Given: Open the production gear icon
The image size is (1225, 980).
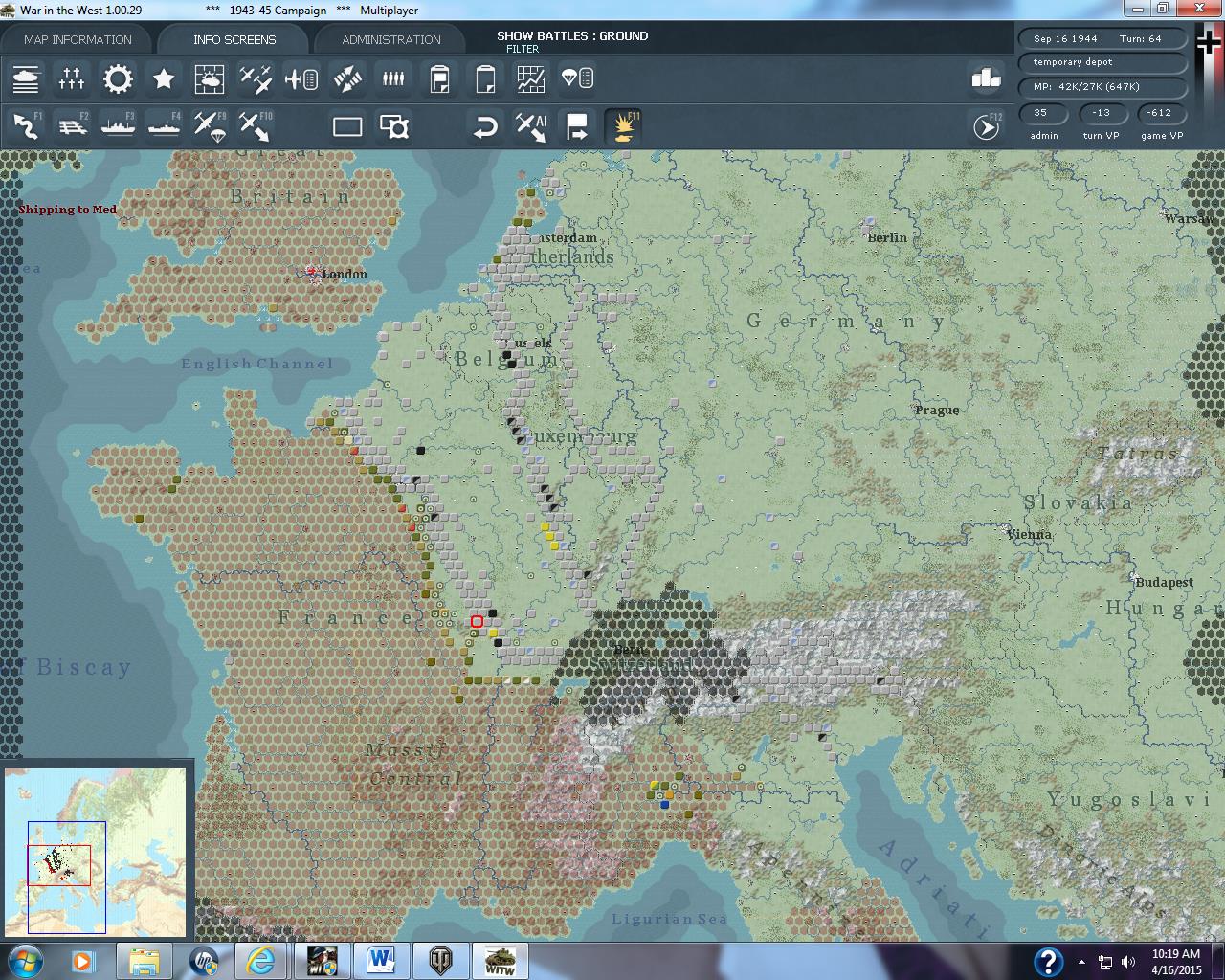Looking at the screenshot, I should point(118,78).
